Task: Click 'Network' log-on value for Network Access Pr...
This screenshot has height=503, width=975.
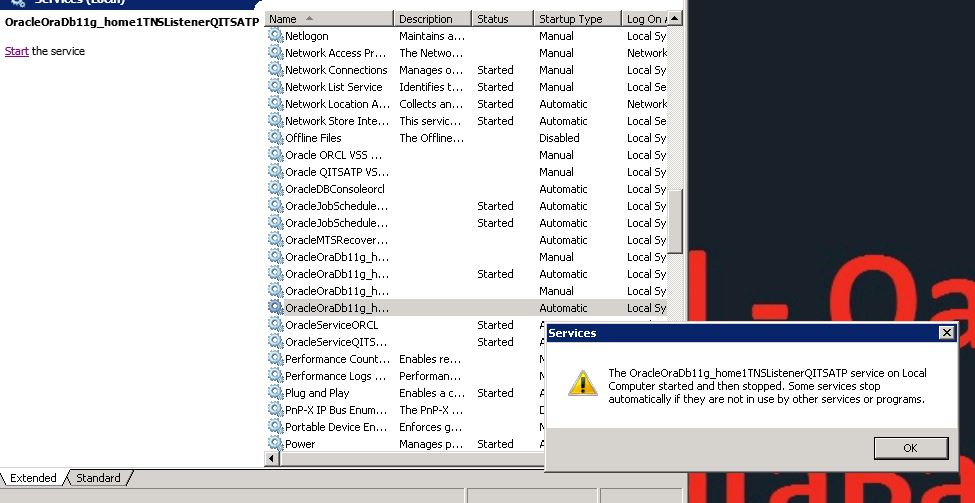Action: (647, 53)
